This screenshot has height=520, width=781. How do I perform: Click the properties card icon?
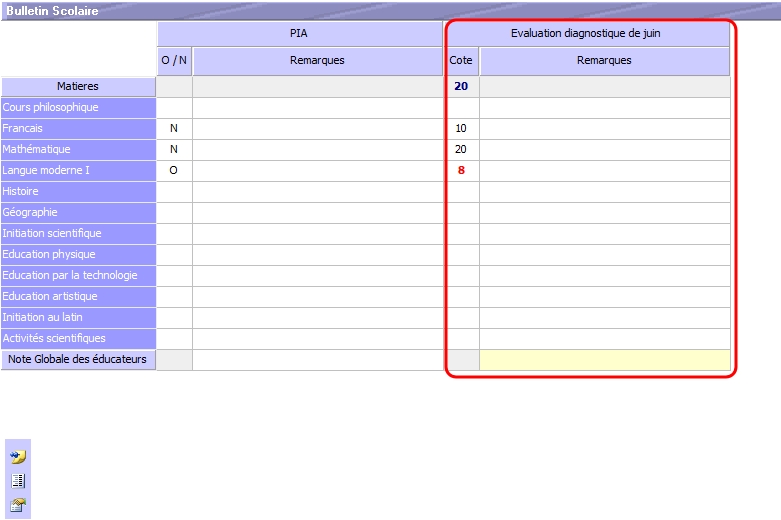[x=18, y=505]
